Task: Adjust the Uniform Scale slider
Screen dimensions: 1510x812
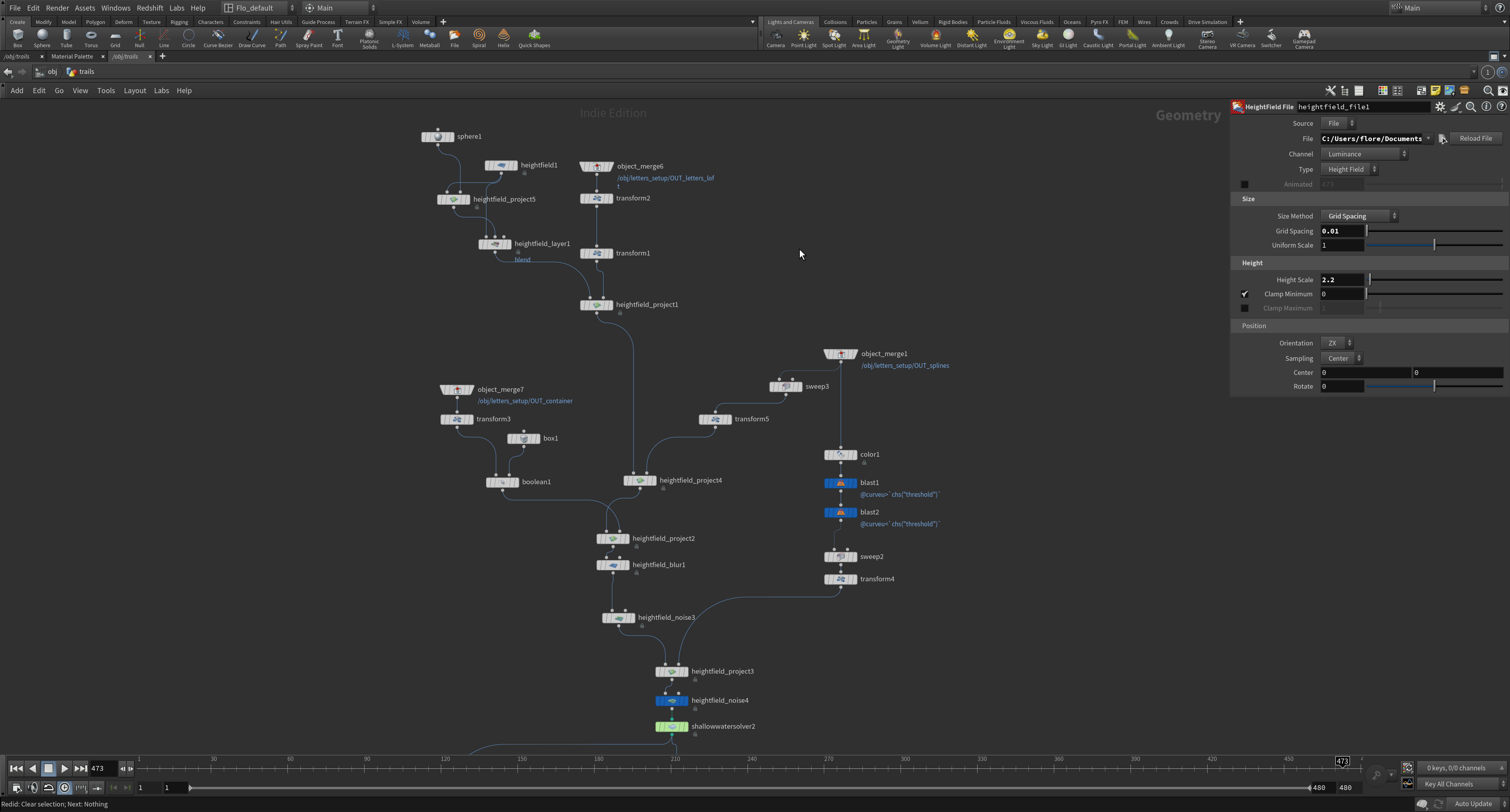Action: point(1434,246)
